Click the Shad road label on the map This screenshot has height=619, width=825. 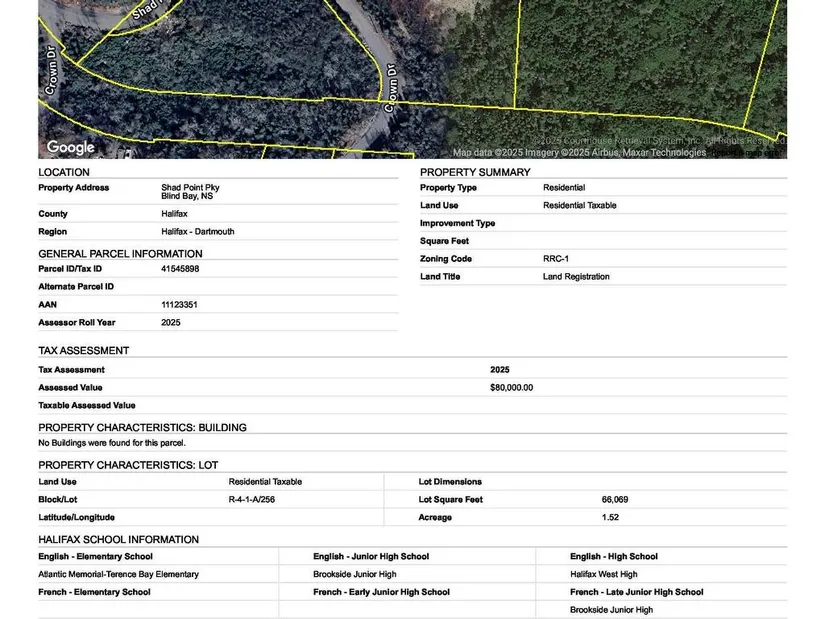click(146, 12)
